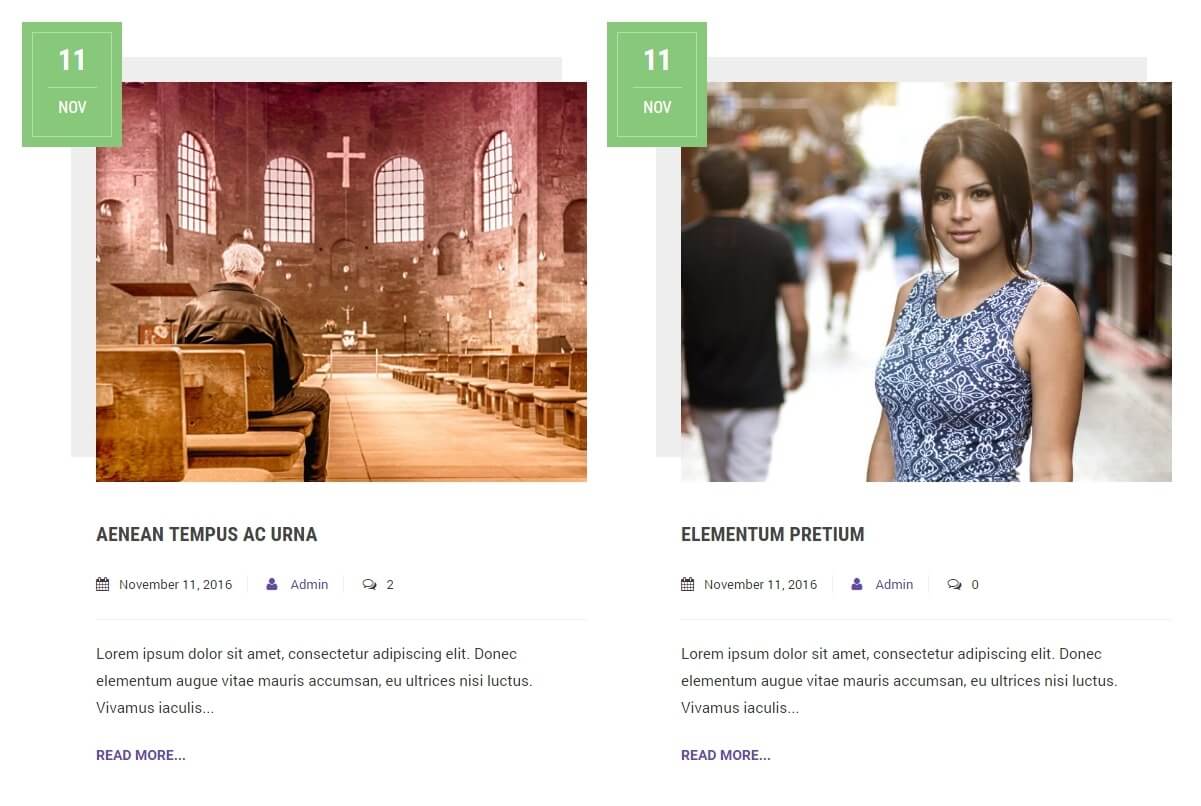Click Read More under Elementum Pretium post
Viewport: 1201px width, 806px height.
click(x=726, y=755)
